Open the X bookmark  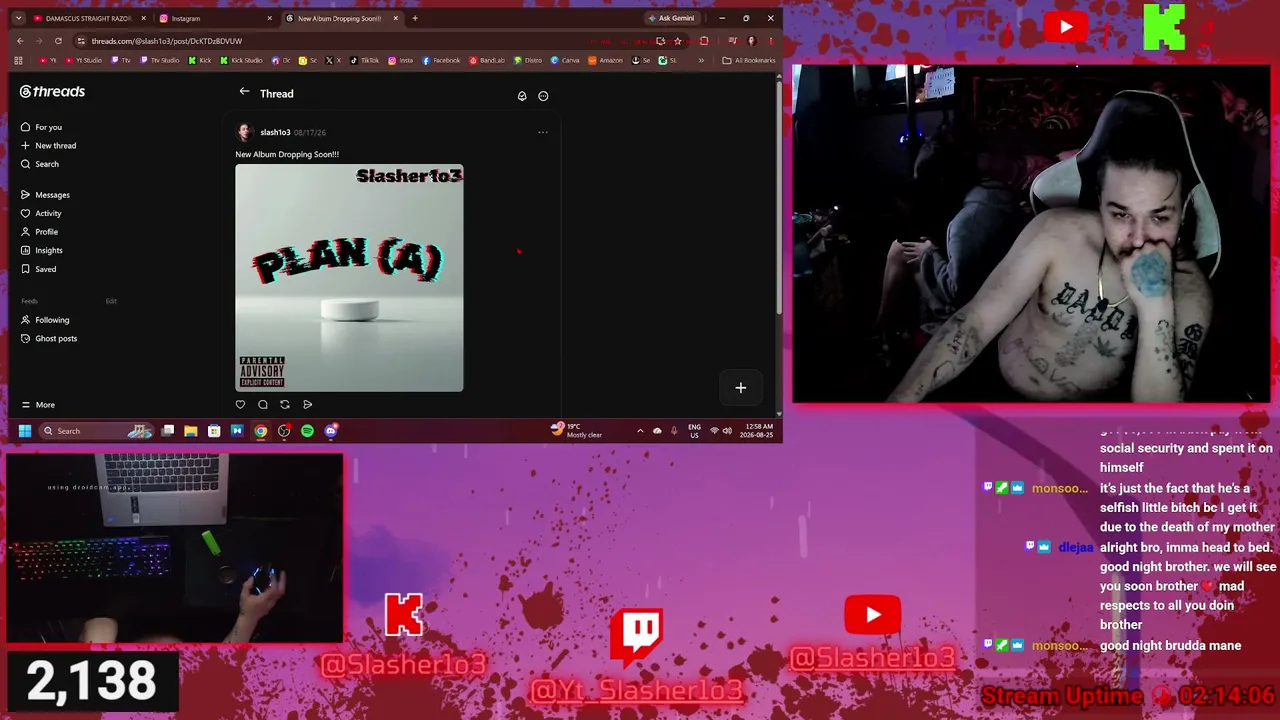tap(334, 60)
